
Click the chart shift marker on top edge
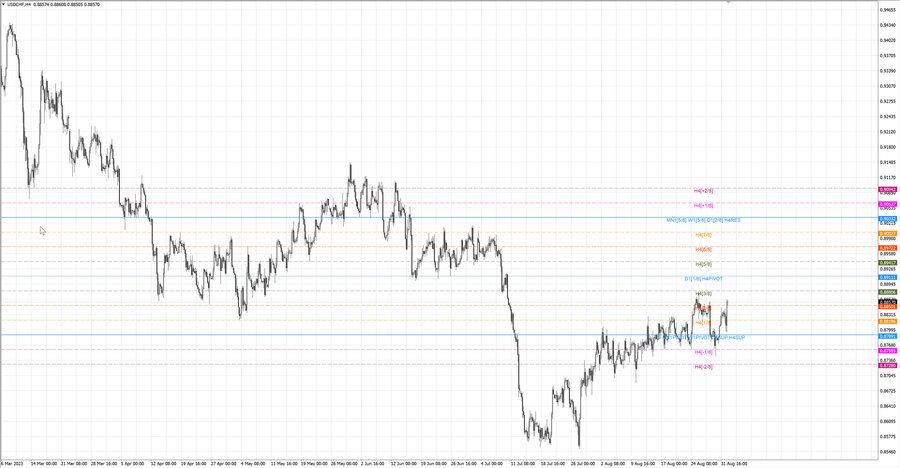click(x=728, y=2)
